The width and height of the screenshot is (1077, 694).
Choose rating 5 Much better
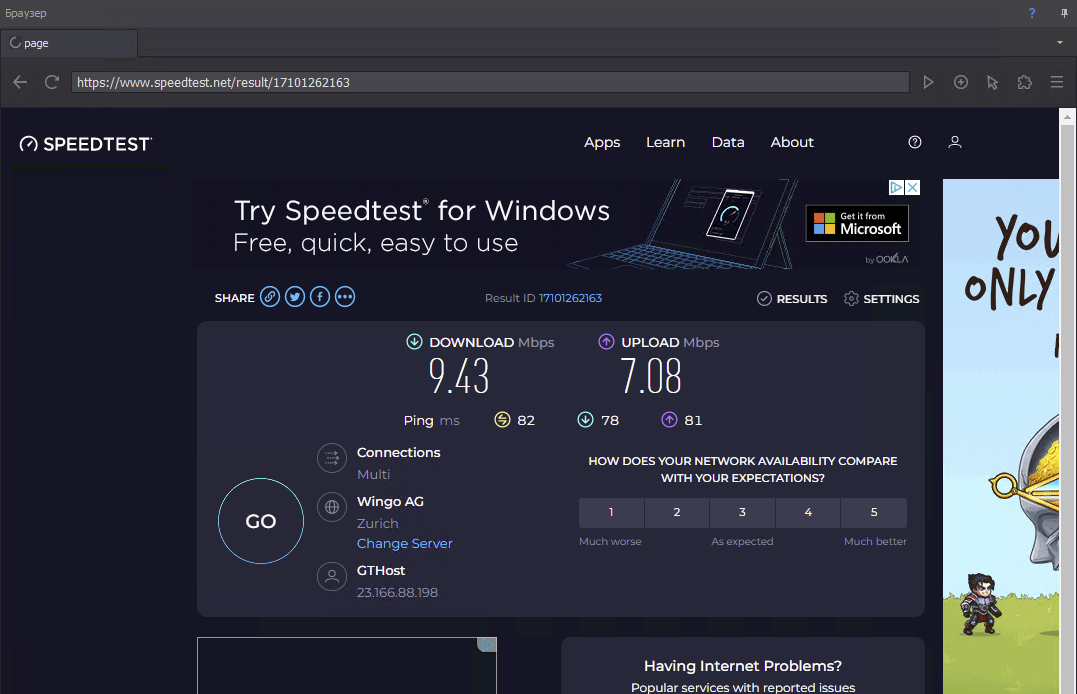874,512
